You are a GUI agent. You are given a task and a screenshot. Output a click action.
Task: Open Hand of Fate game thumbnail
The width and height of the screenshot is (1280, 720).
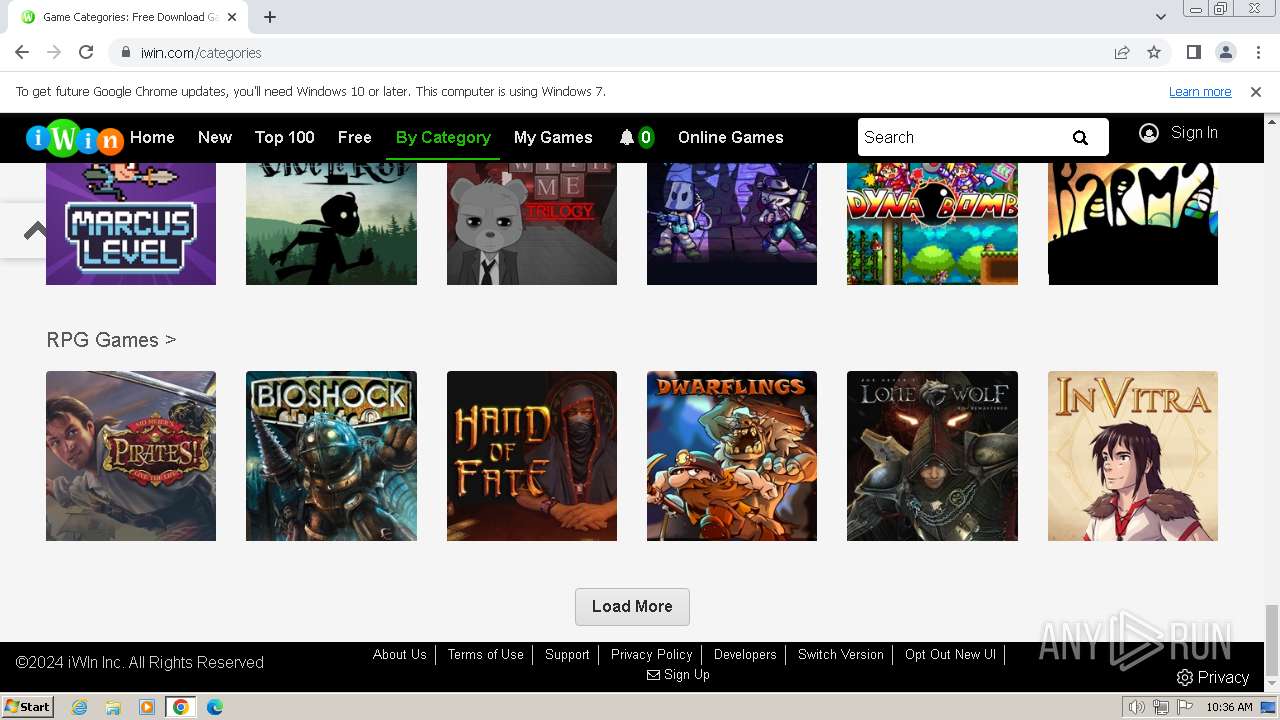pos(532,456)
